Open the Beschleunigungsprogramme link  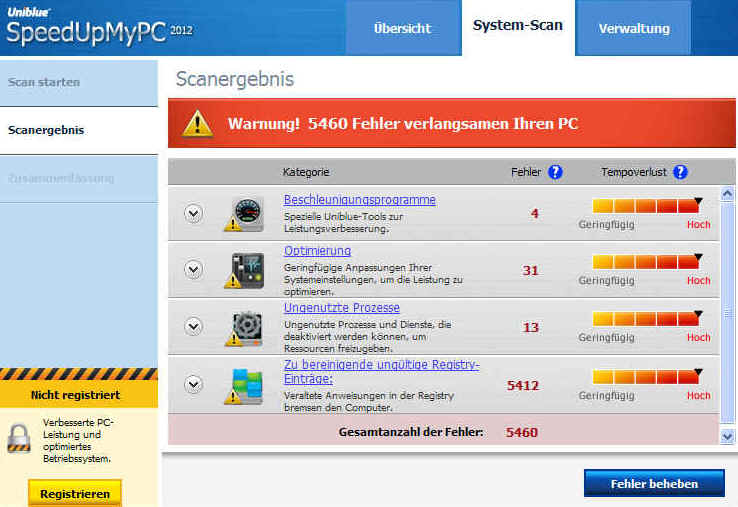coord(359,200)
